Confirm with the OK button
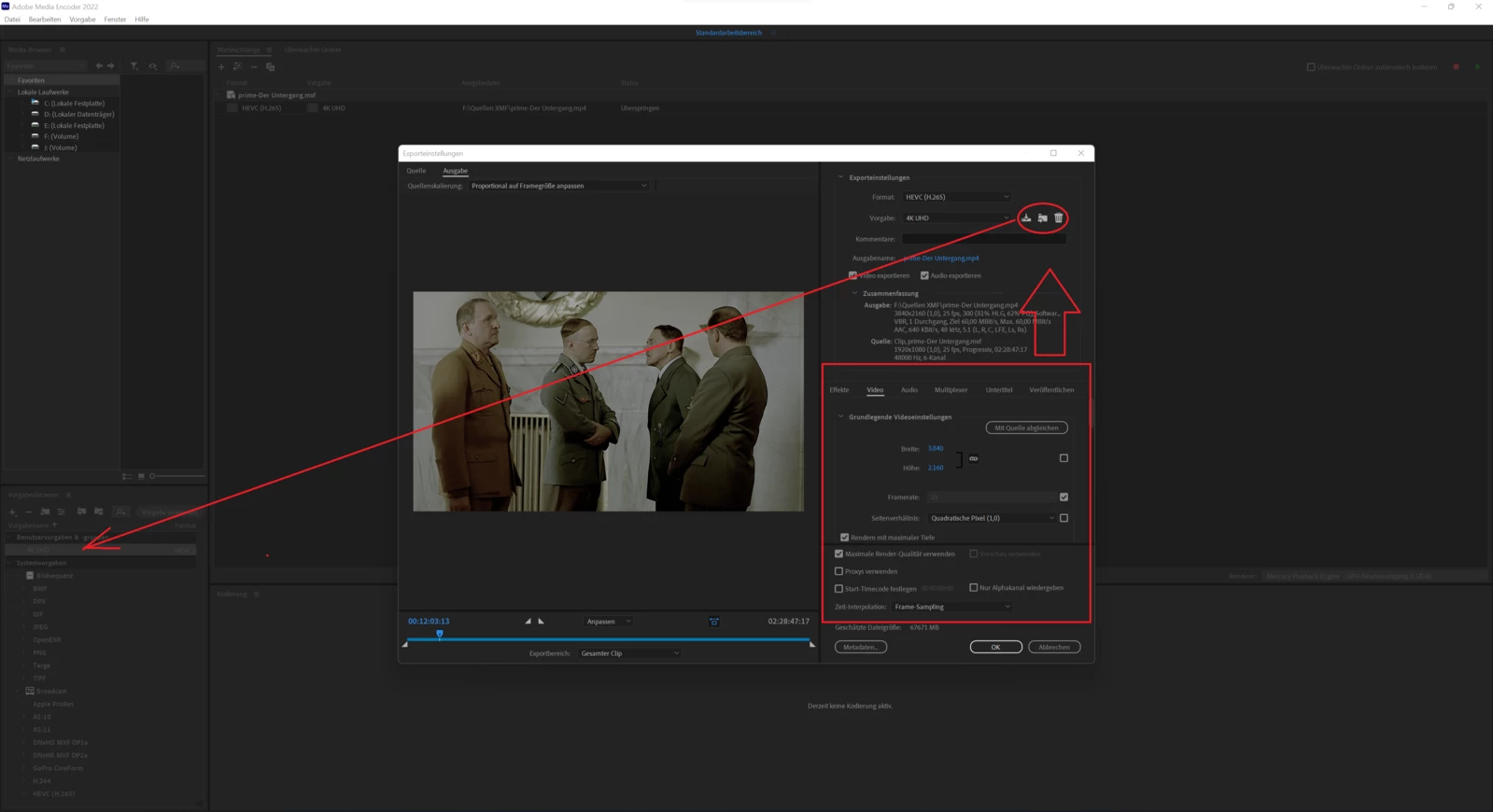Viewport: 1493px width, 812px height. coord(995,647)
